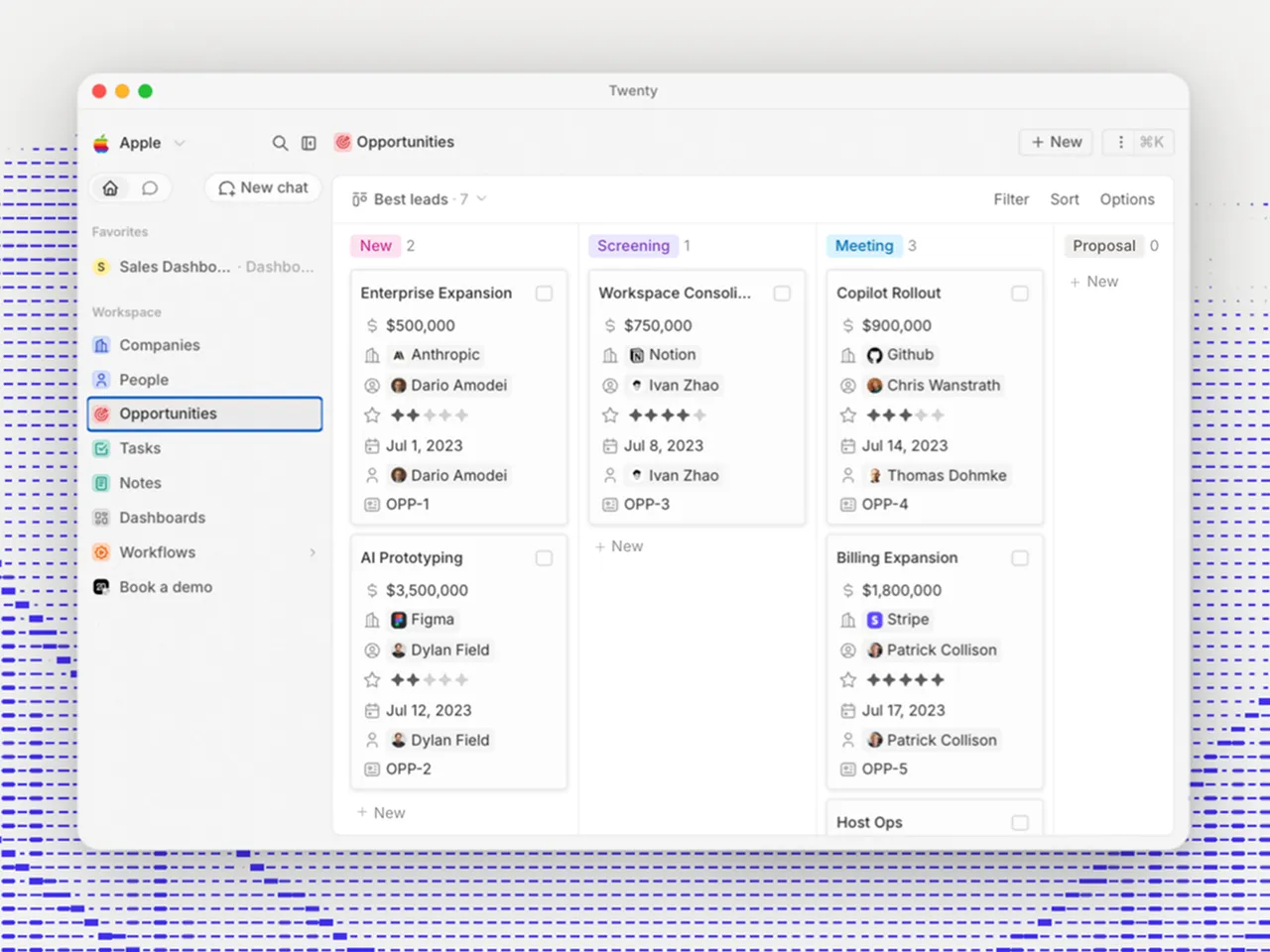Viewport: 1270px width, 952px height.
Task: Set Billing Expansion star rating
Action: pyautogui.click(x=905, y=680)
